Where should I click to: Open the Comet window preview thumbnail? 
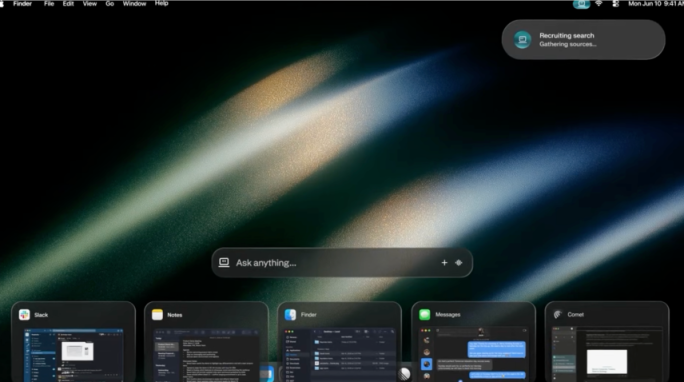607,355
